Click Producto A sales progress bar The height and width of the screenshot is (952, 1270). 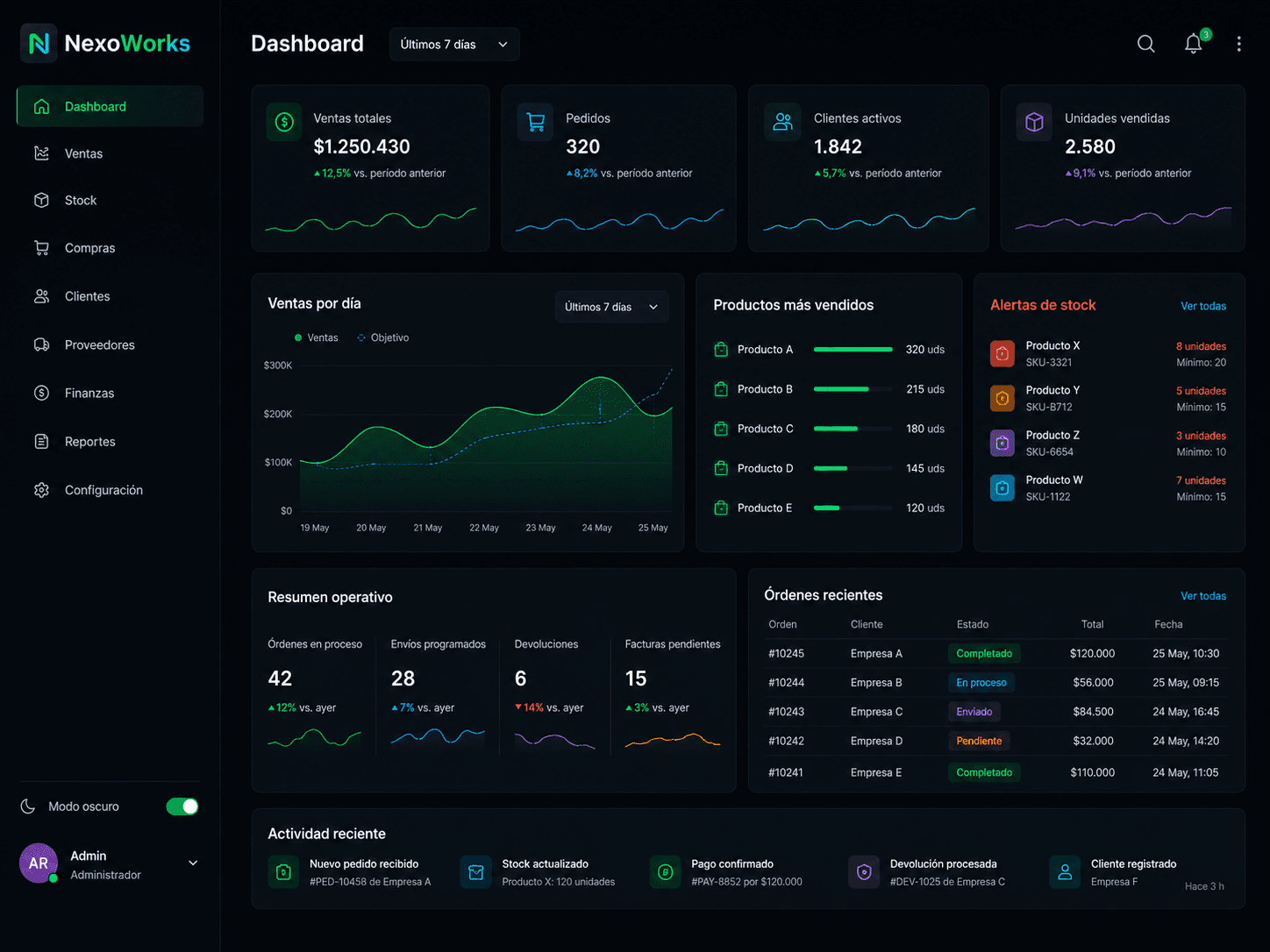coord(853,349)
